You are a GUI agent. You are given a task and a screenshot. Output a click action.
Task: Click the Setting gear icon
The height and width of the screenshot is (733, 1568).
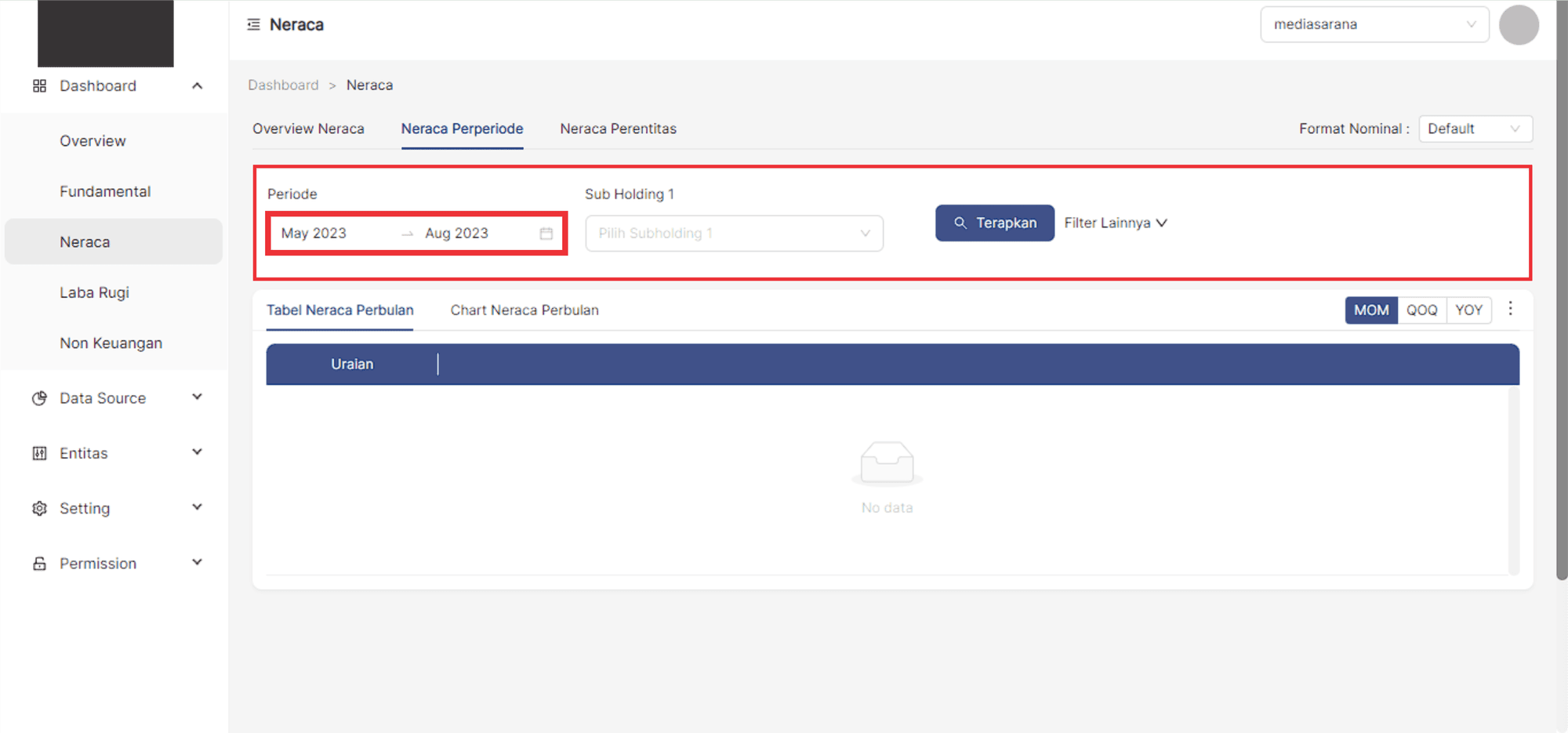(39, 509)
